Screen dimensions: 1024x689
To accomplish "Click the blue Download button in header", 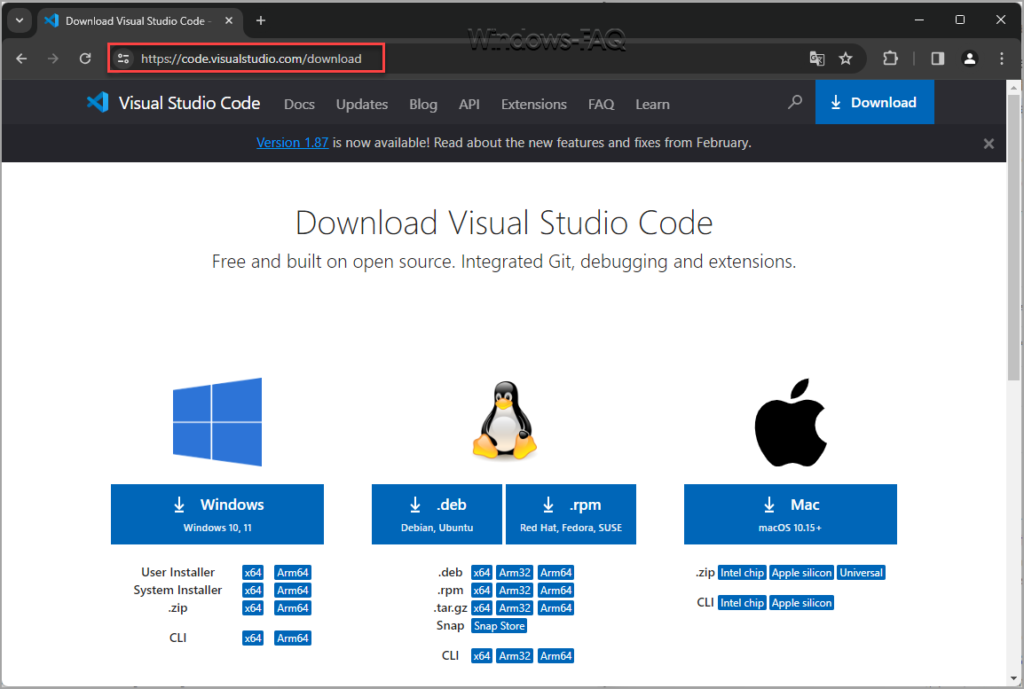I will [874, 103].
